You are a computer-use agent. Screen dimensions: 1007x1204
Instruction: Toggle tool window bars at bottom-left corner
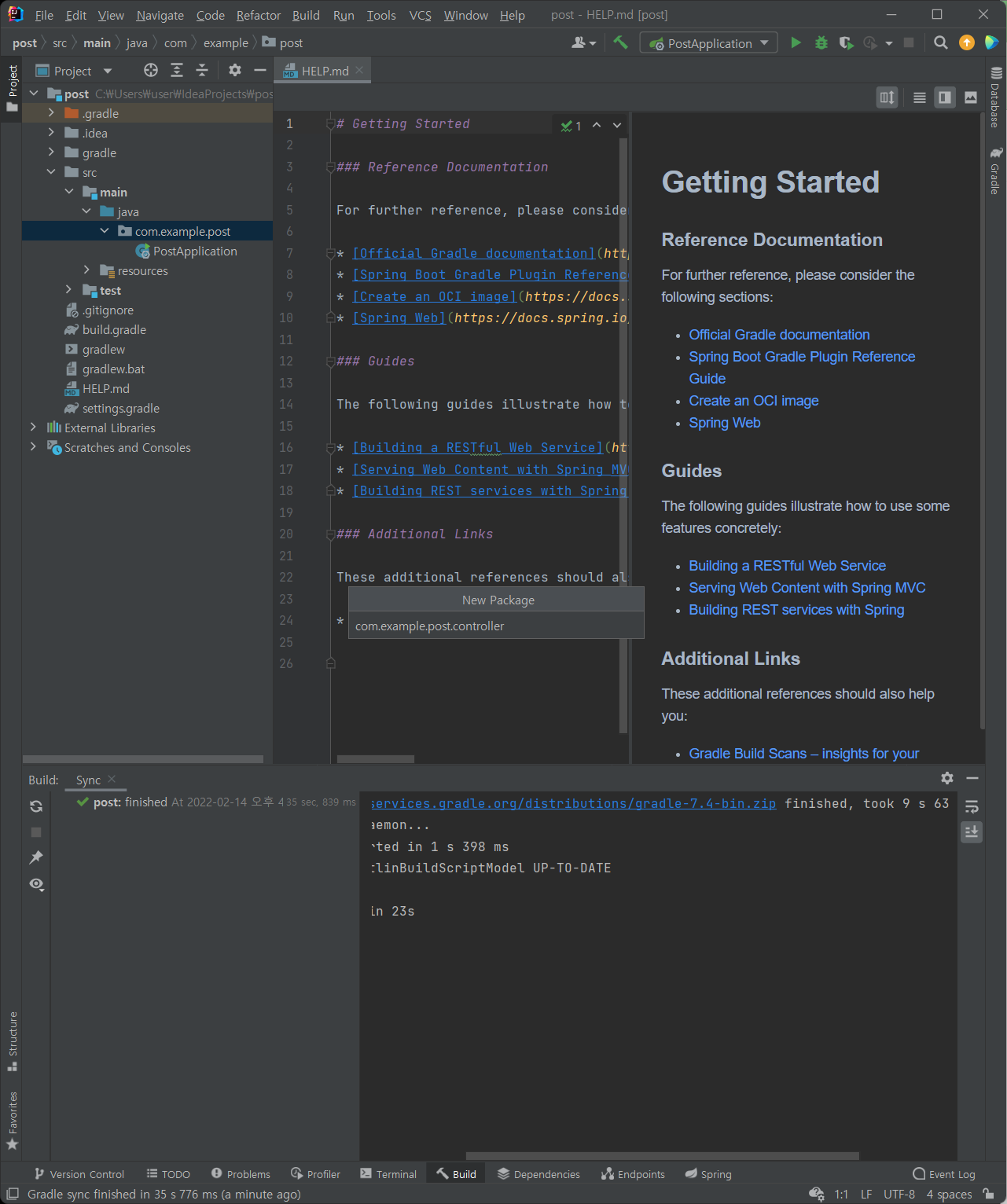[13, 1194]
